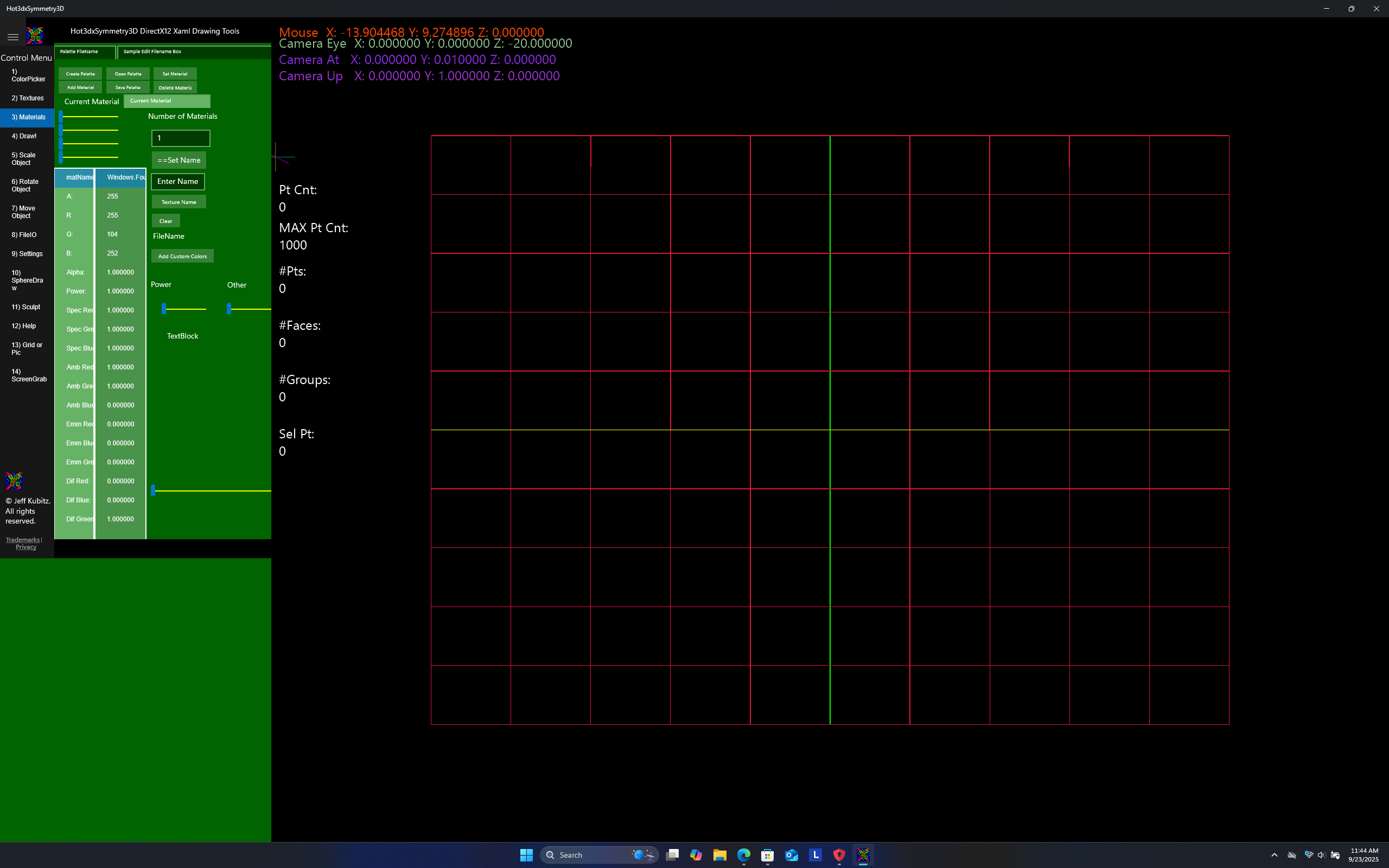Select 9) Settings from the Control Menu

click(27, 253)
